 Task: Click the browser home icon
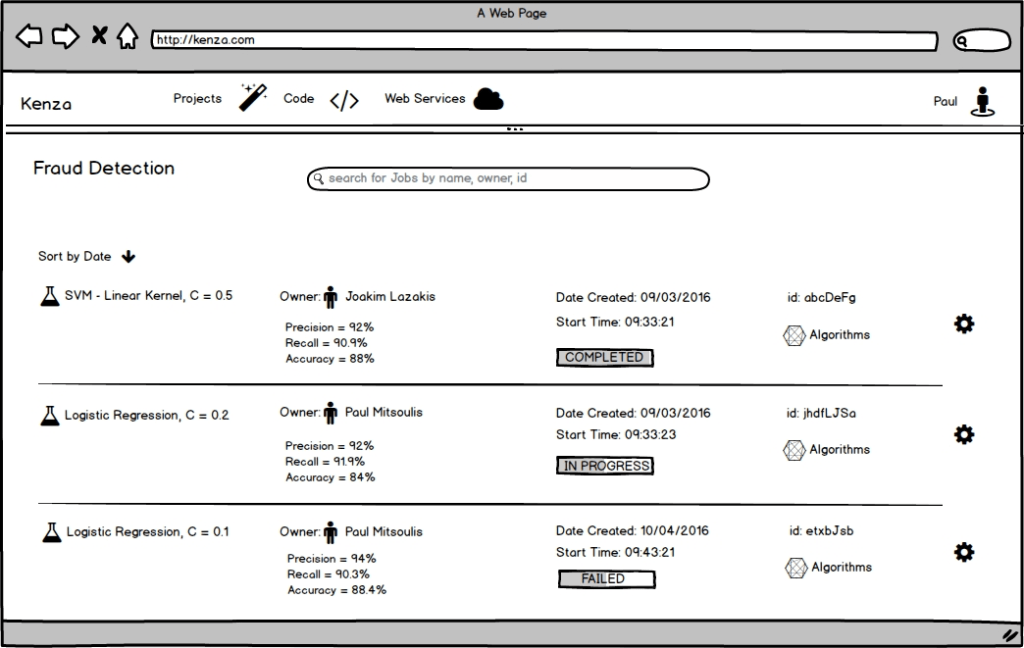pyautogui.click(x=127, y=38)
